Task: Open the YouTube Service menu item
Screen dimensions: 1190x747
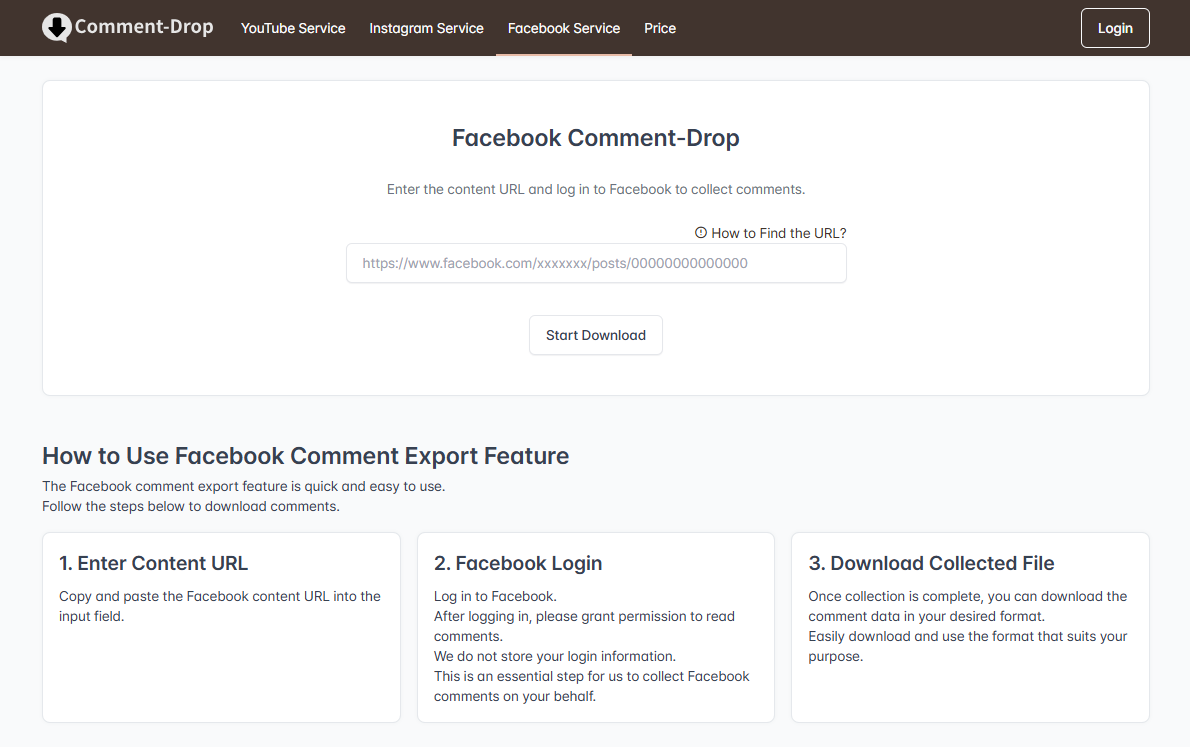Action: [293, 28]
